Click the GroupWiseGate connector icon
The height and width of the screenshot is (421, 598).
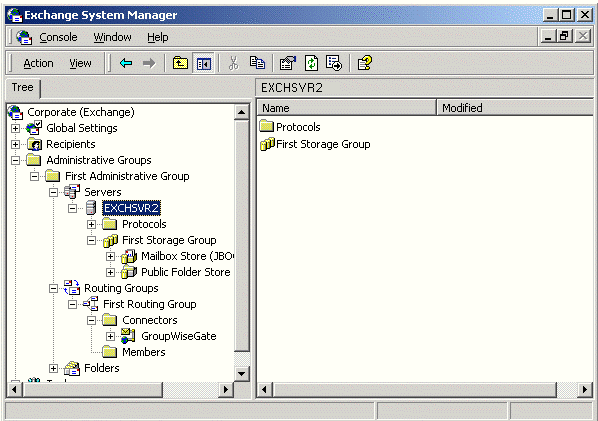[128, 336]
